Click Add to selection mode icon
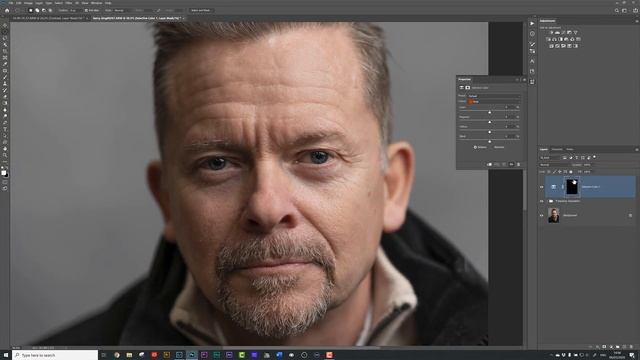 (x=37, y=10)
